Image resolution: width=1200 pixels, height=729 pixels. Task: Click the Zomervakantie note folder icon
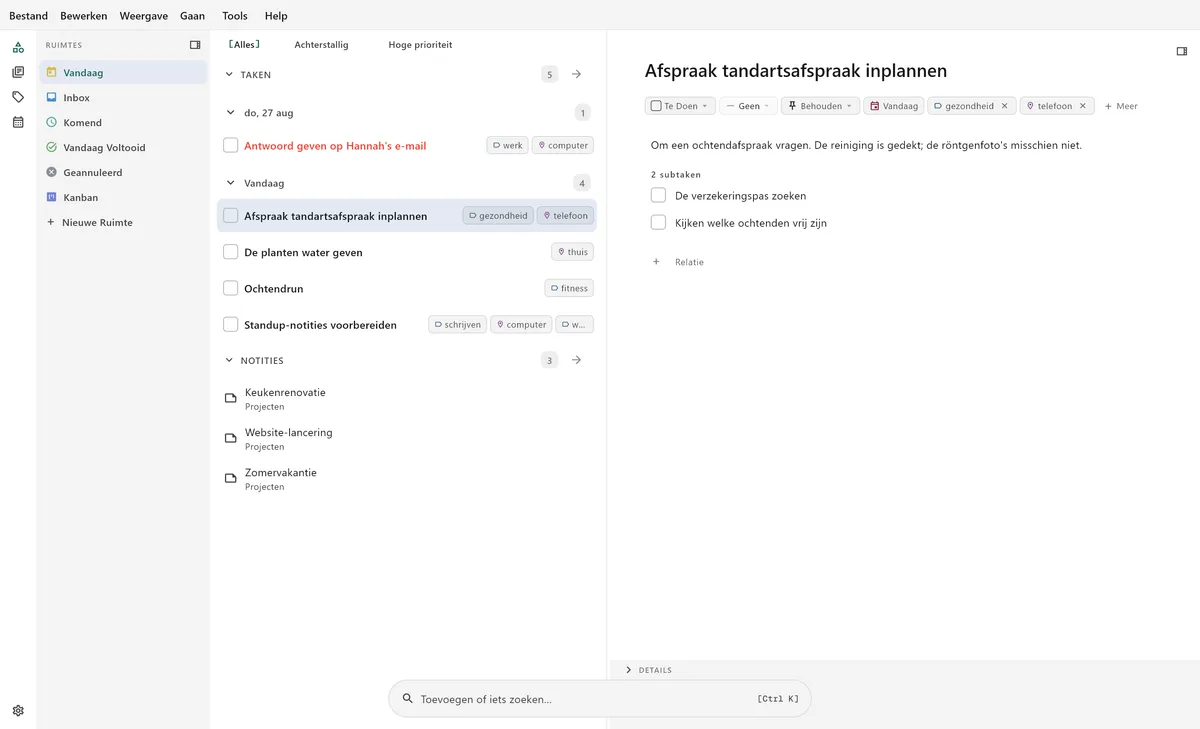tap(231, 479)
